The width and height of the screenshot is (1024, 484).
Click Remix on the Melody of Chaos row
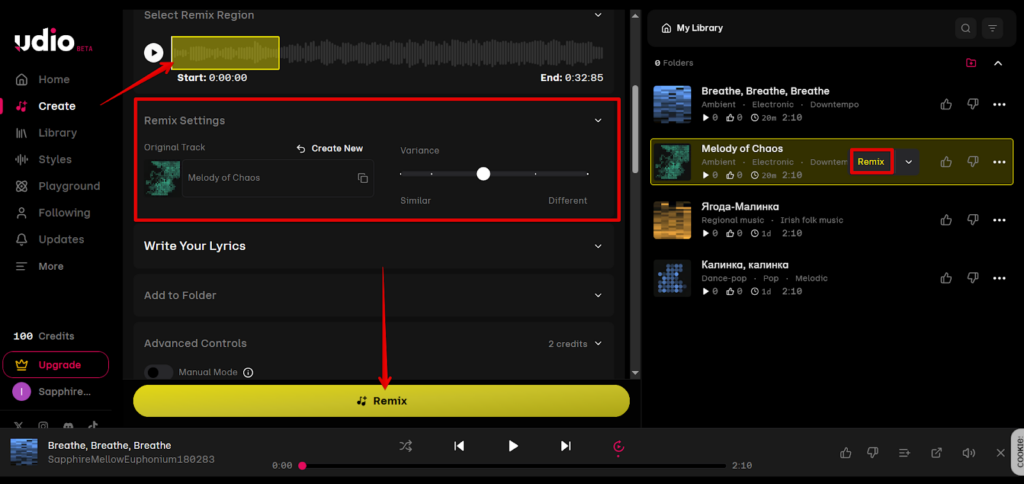[871, 162]
